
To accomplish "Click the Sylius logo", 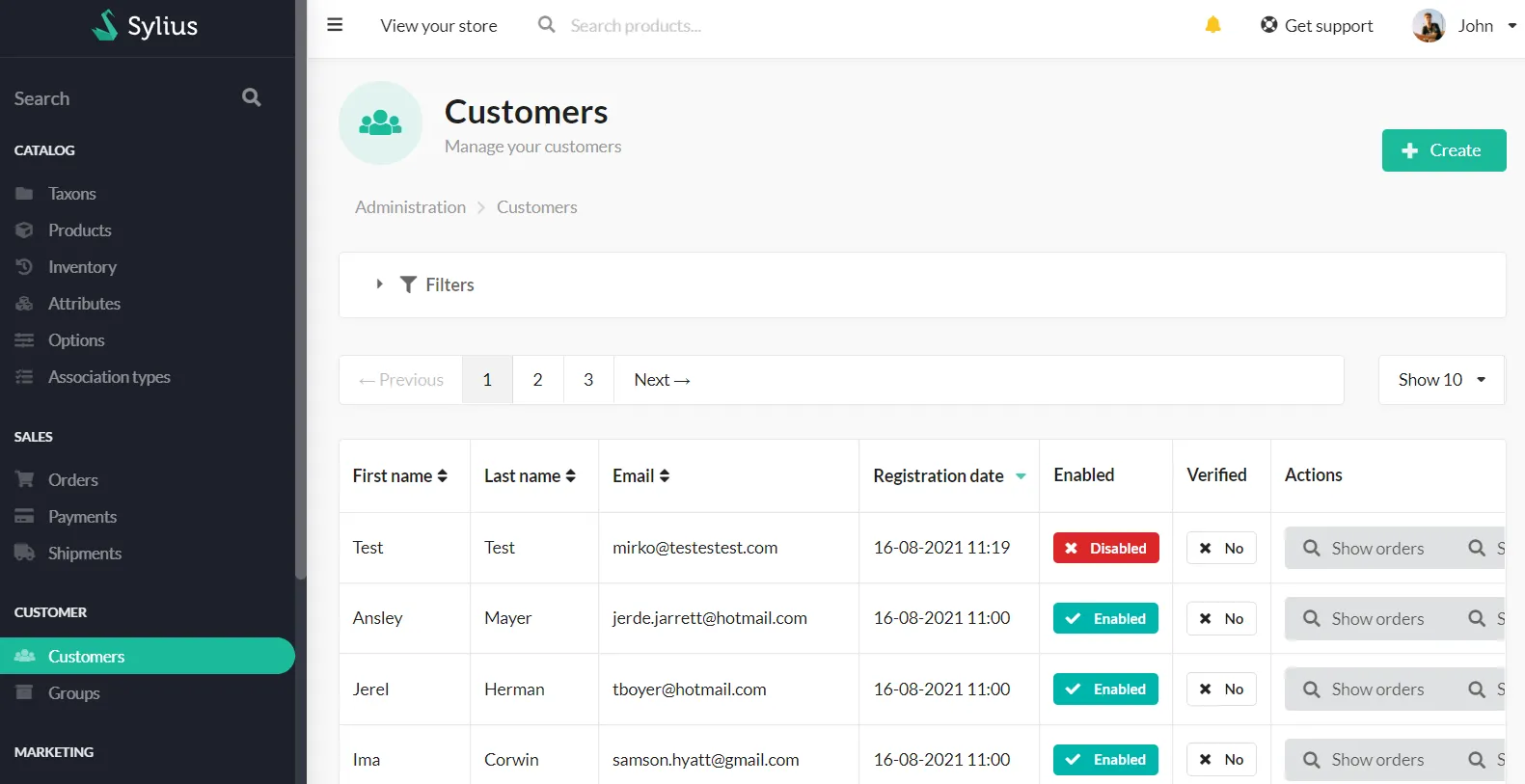I will pos(146,26).
